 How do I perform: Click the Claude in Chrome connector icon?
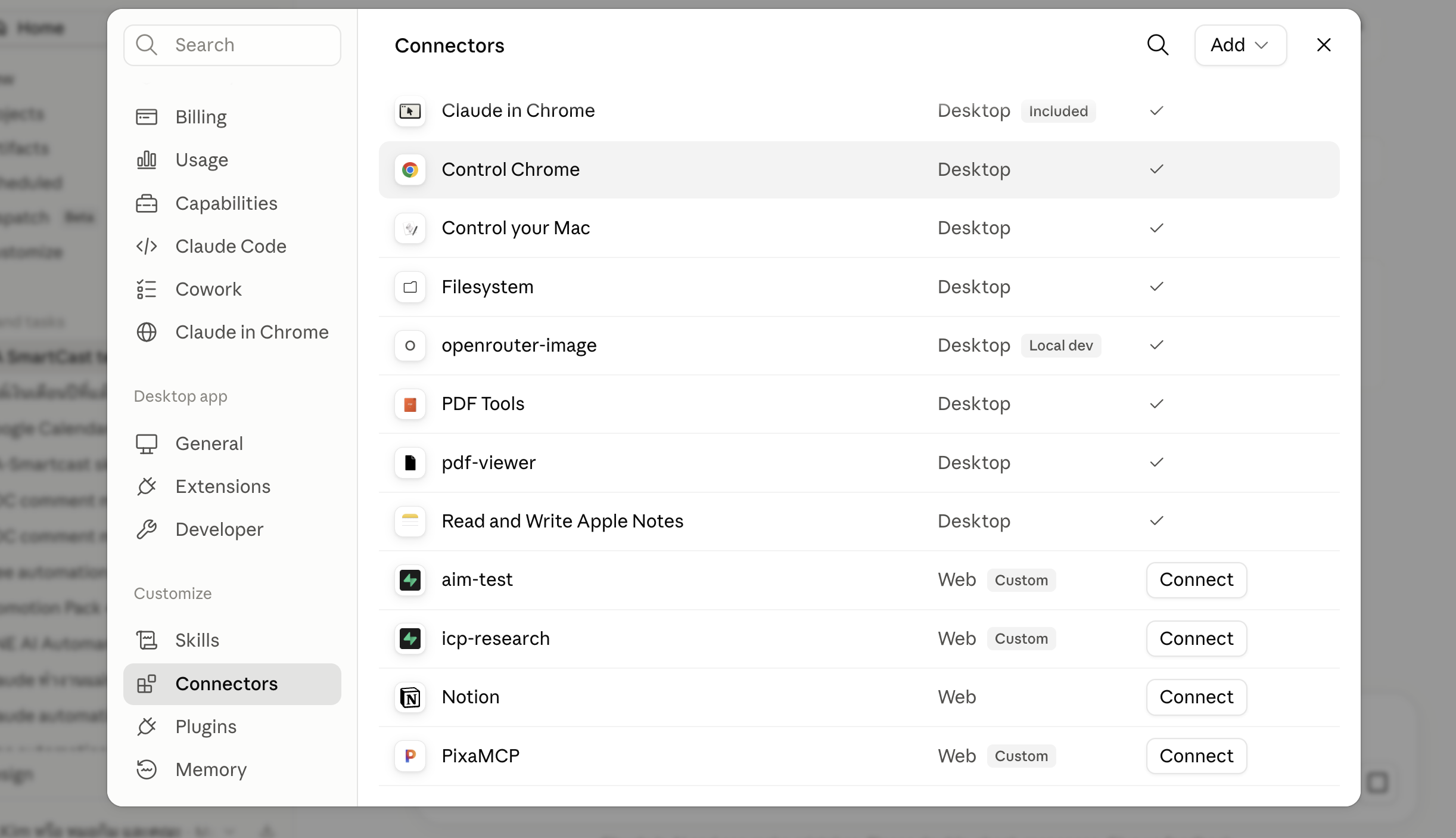tap(410, 111)
